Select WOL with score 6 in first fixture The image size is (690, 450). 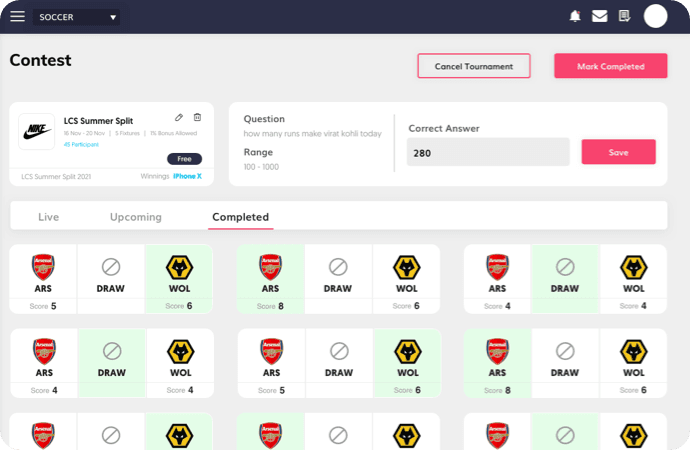[x=180, y=279]
